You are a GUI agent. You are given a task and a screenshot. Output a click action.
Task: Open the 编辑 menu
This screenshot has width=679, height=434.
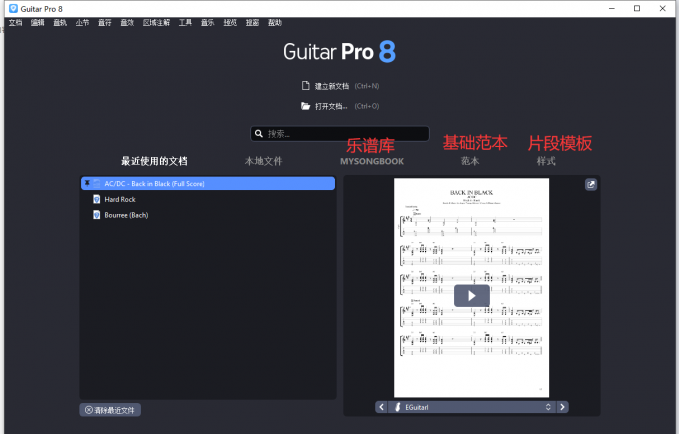pyautogui.click(x=38, y=23)
